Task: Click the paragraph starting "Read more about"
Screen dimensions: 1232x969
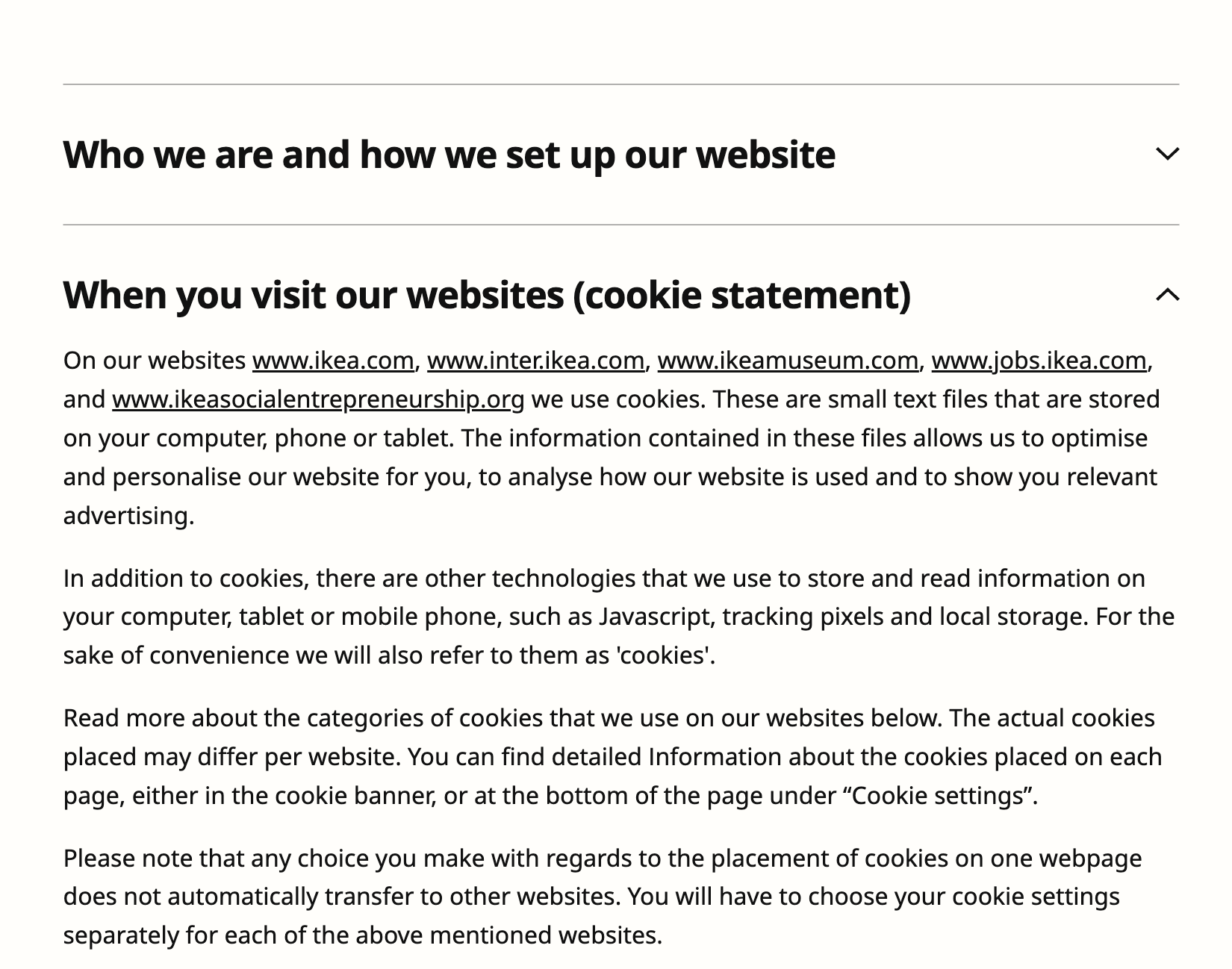Action: [612, 756]
